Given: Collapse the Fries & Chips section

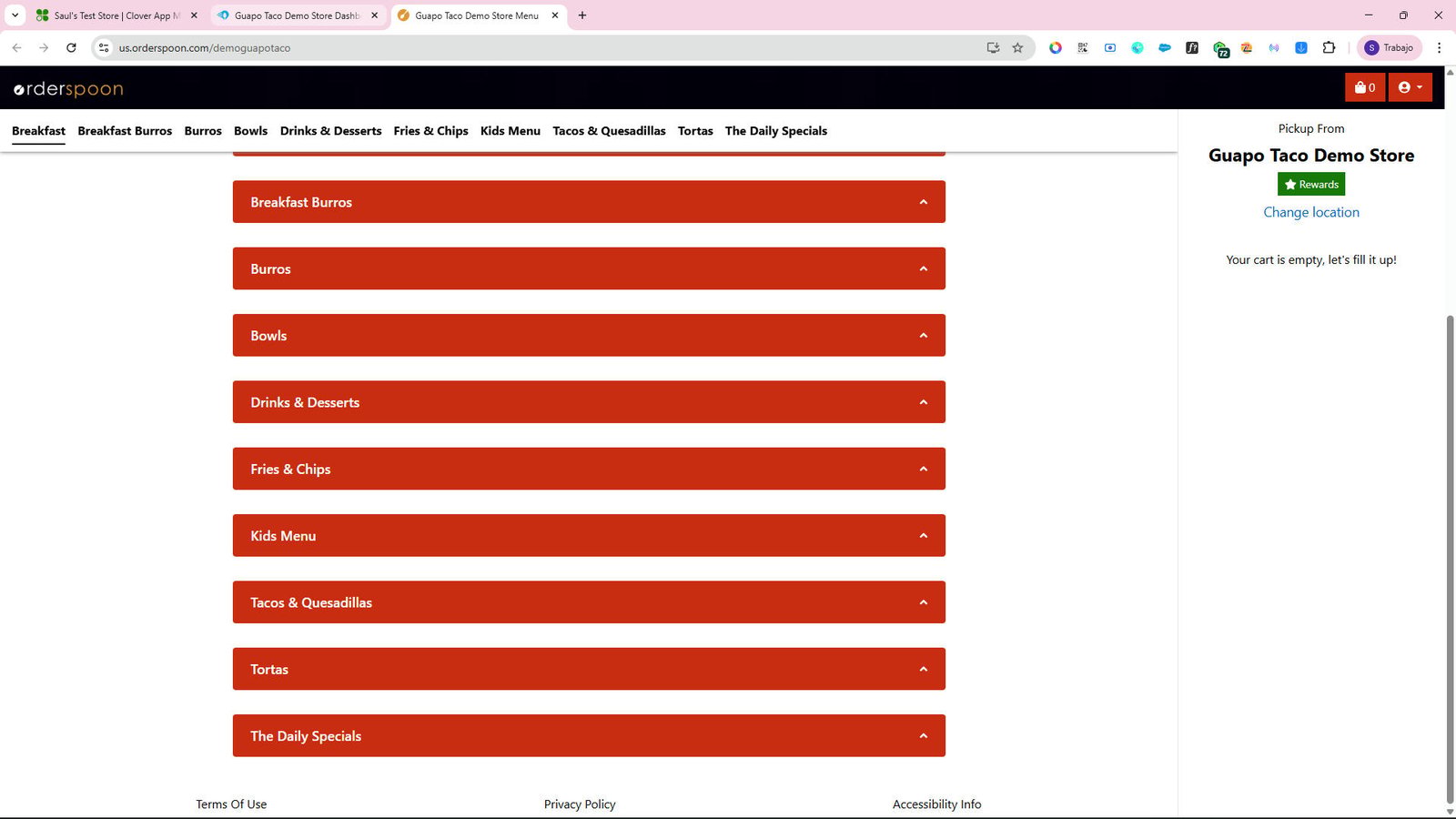Looking at the screenshot, I should tap(589, 469).
